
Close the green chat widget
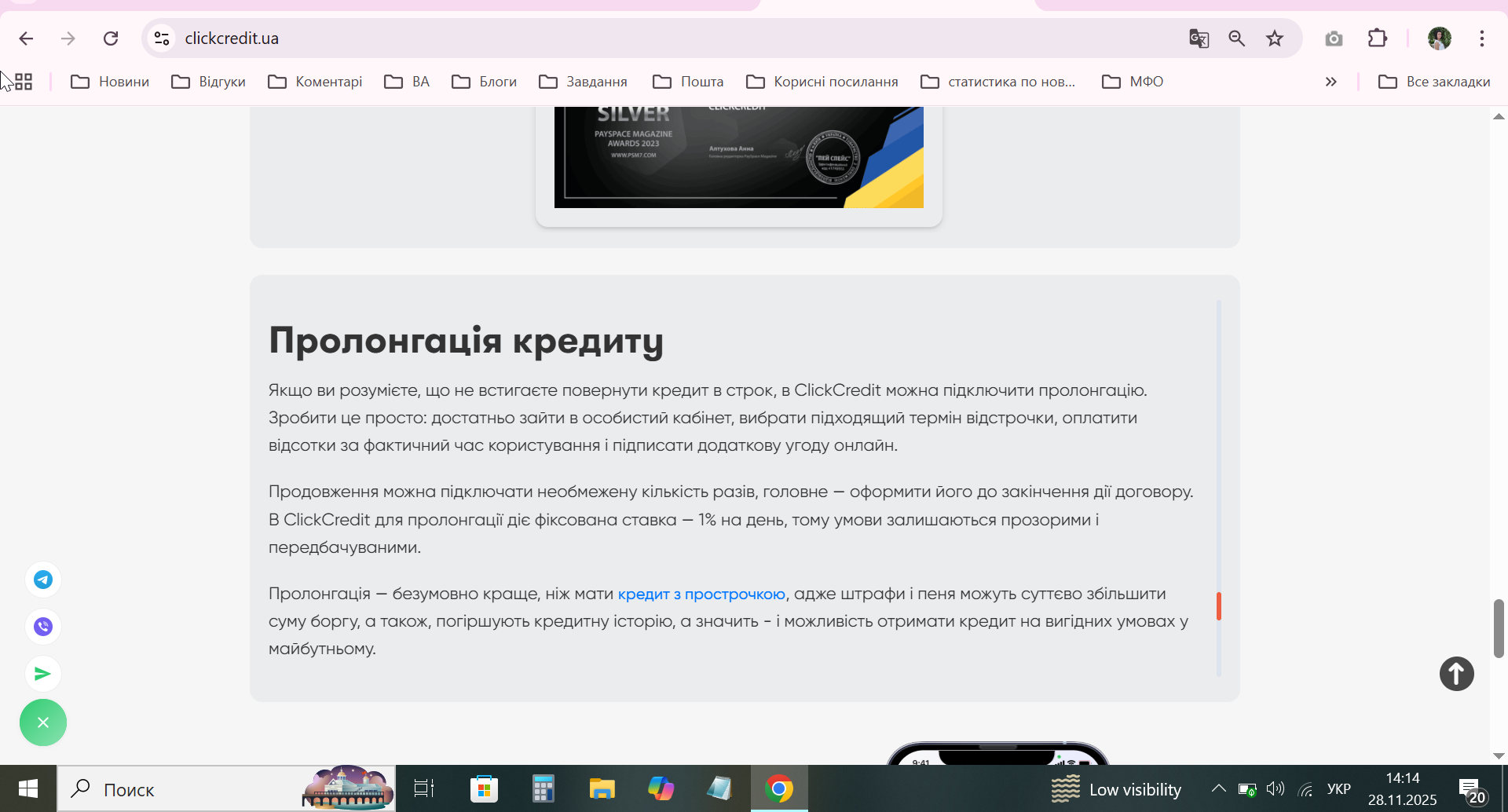coord(43,722)
